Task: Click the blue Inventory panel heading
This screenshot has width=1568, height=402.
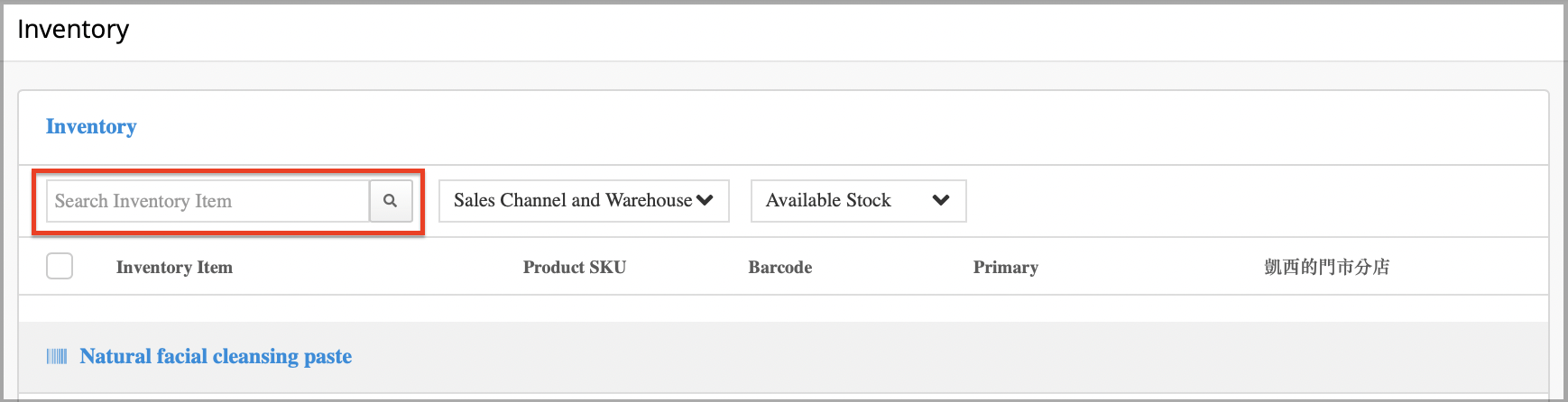Action: [91, 126]
